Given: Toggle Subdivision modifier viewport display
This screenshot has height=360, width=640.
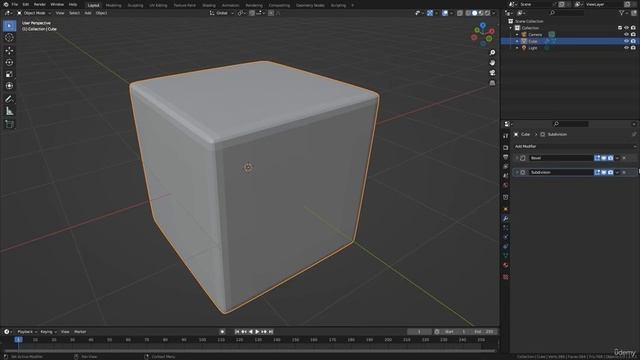Looking at the screenshot, I should pyautogui.click(x=604, y=172).
